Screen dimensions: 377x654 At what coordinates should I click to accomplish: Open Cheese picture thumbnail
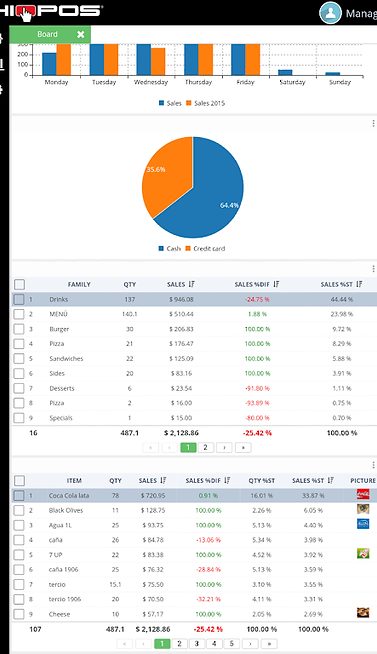coord(363,612)
